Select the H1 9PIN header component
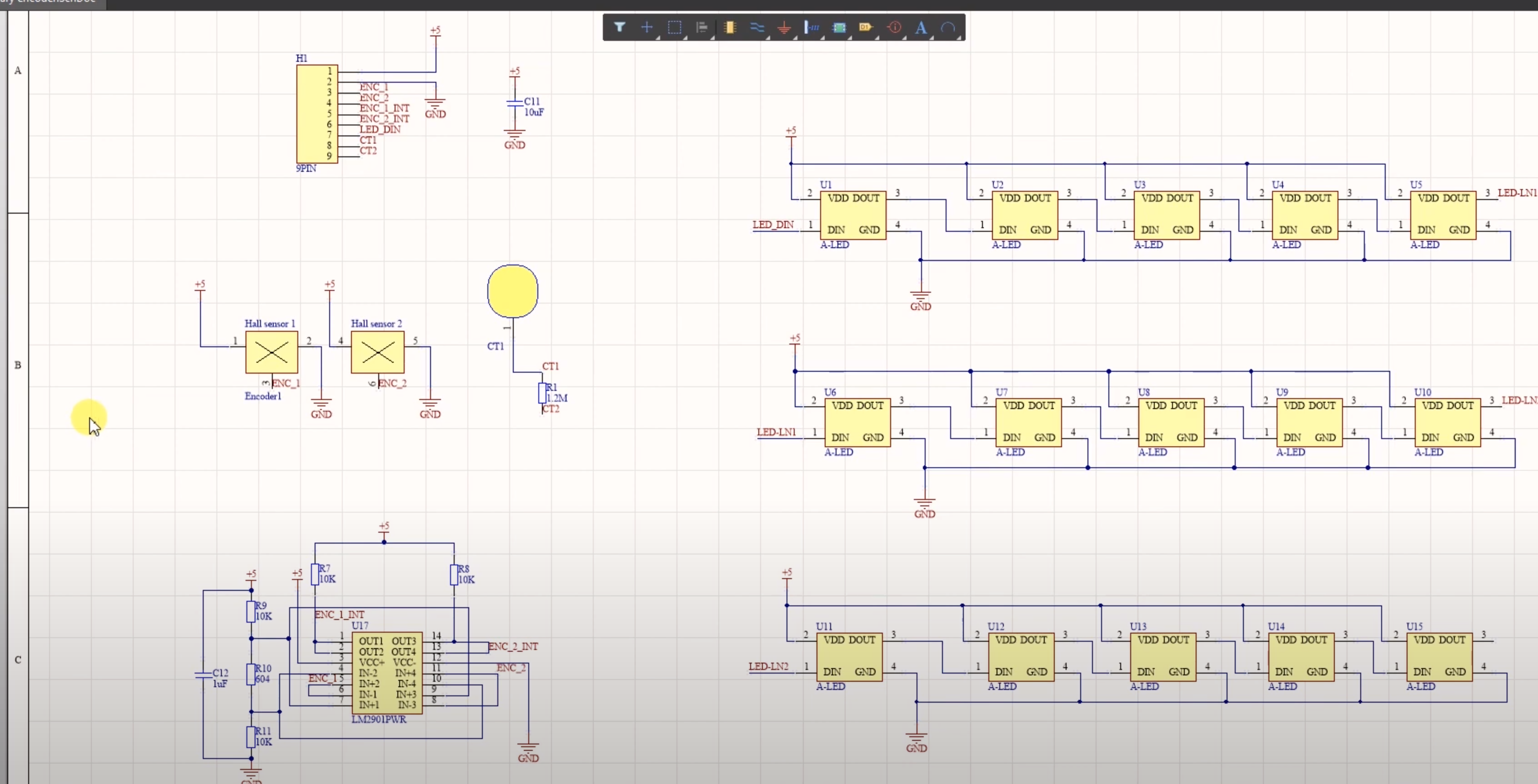 [x=316, y=114]
